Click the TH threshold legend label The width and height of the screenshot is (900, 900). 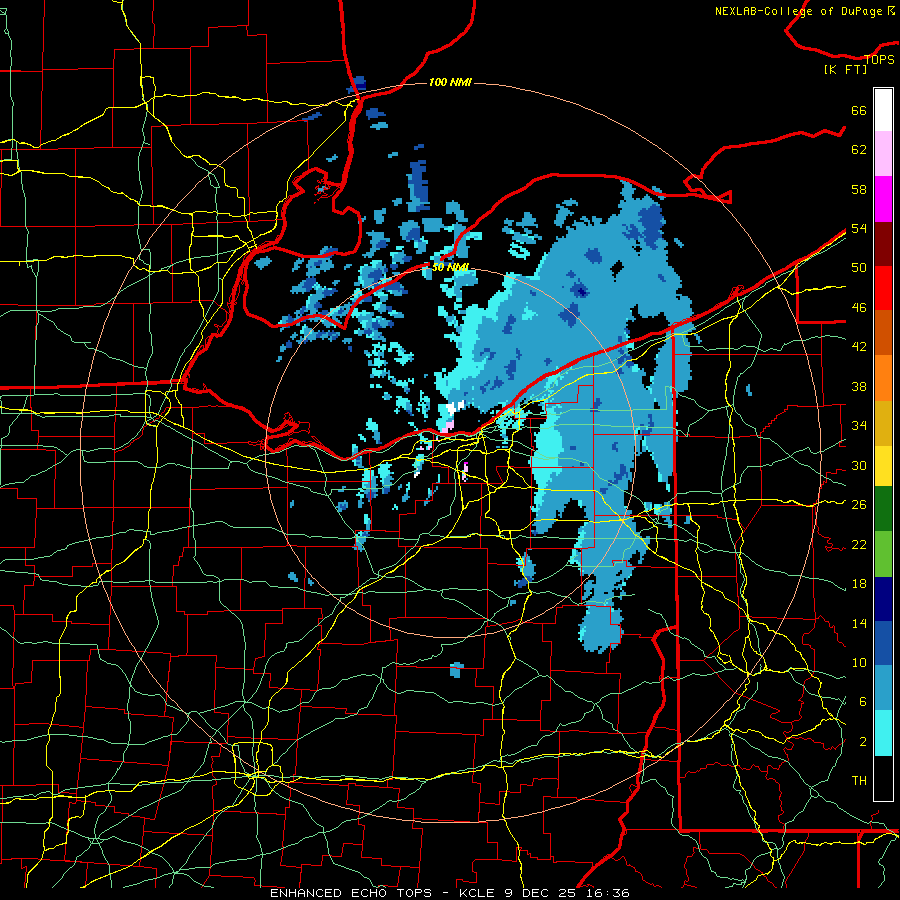(859, 780)
